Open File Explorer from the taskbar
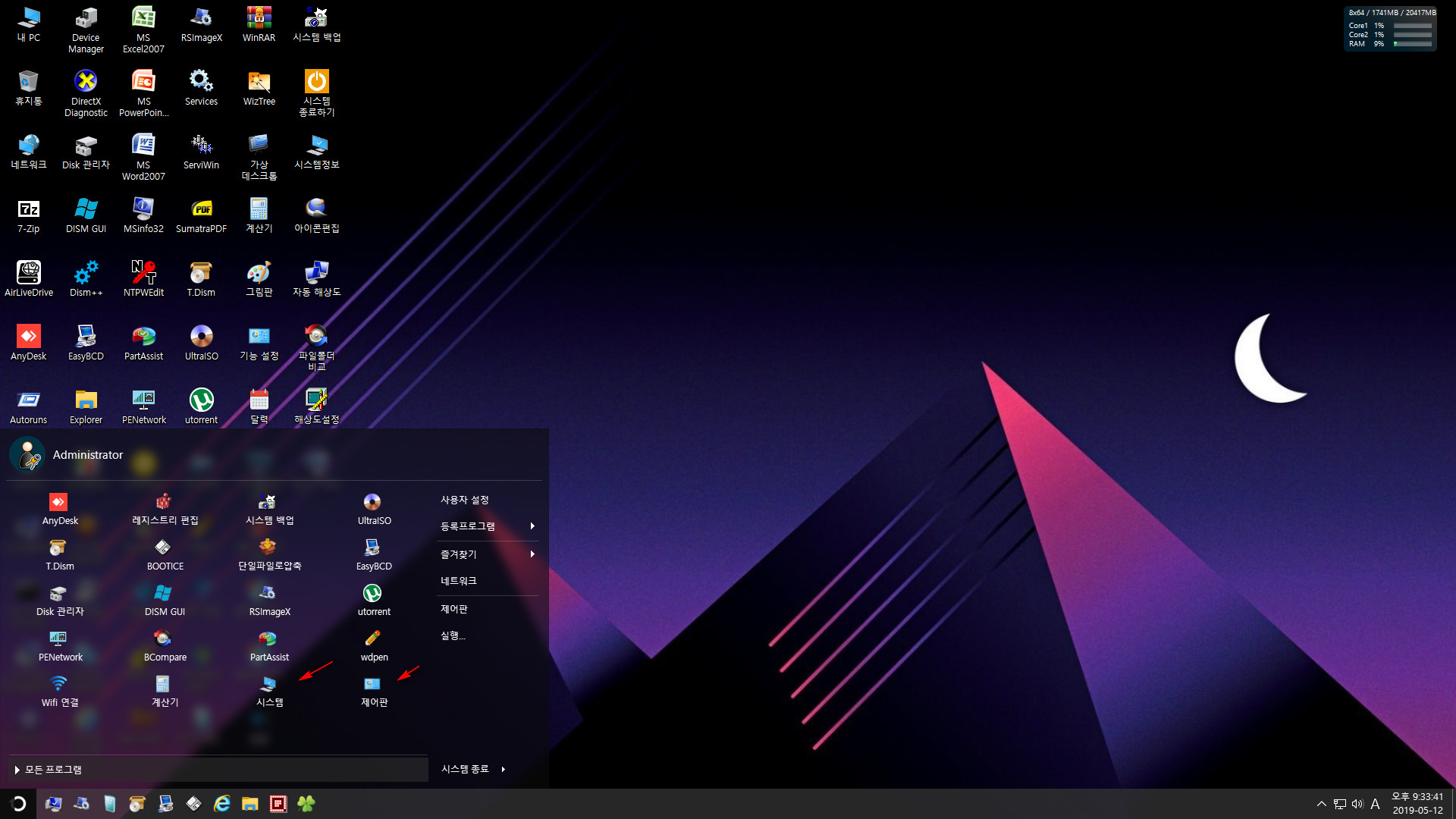The width and height of the screenshot is (1456, 819). point(250,804)
